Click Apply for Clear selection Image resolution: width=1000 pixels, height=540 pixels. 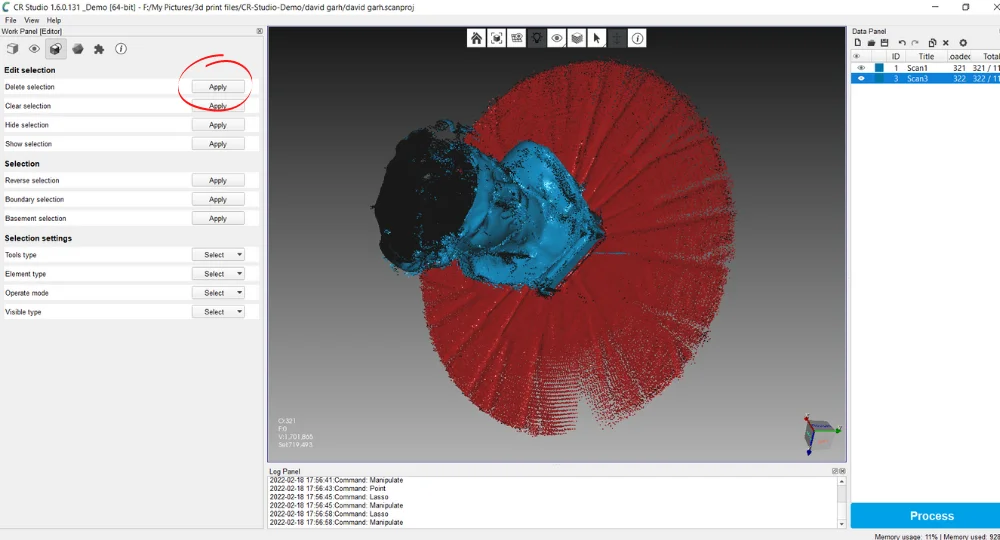218,106
